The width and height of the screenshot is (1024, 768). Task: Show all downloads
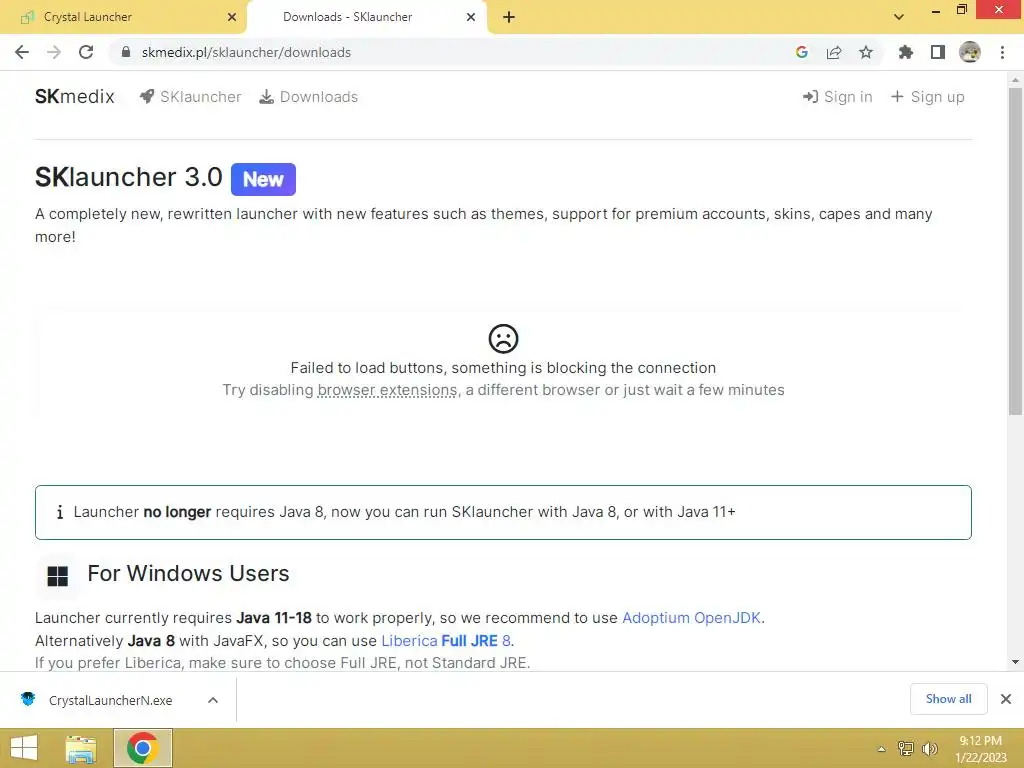coord(948,699)
